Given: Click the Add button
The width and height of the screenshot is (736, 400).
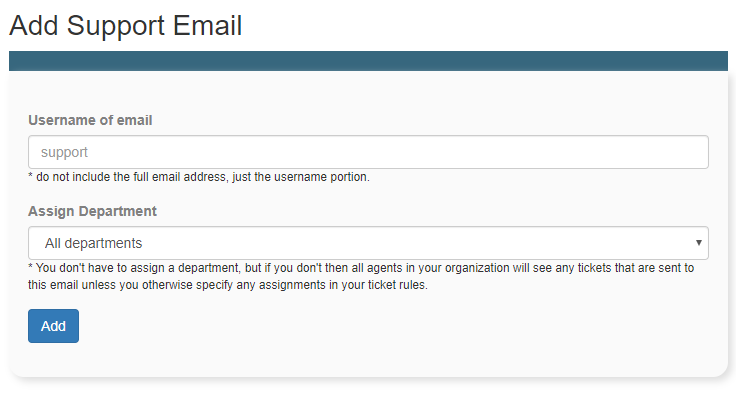Looking at the screenshot, I should click(x=53, y=326).
